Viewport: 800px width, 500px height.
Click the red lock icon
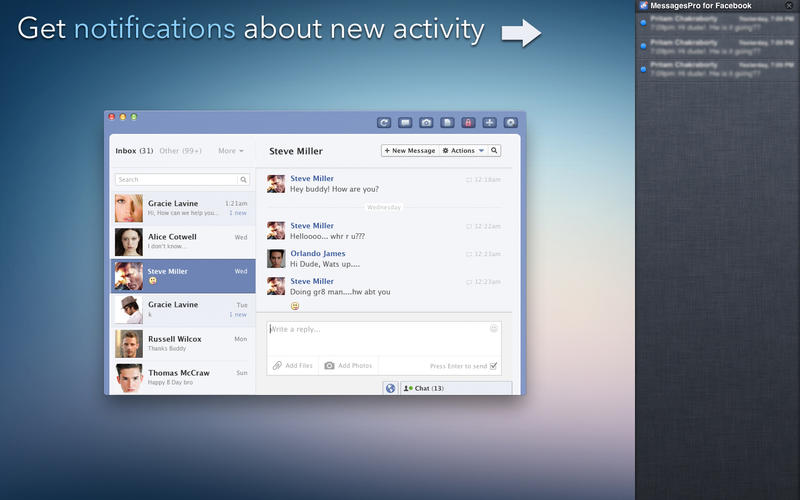(x=468, y=122)
